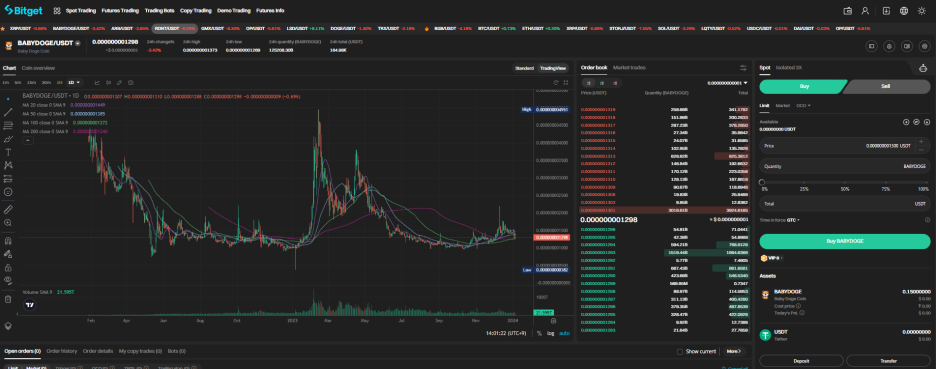
Task: Open the indicators icon in chart toolbar
Action: tap(109, 82)
